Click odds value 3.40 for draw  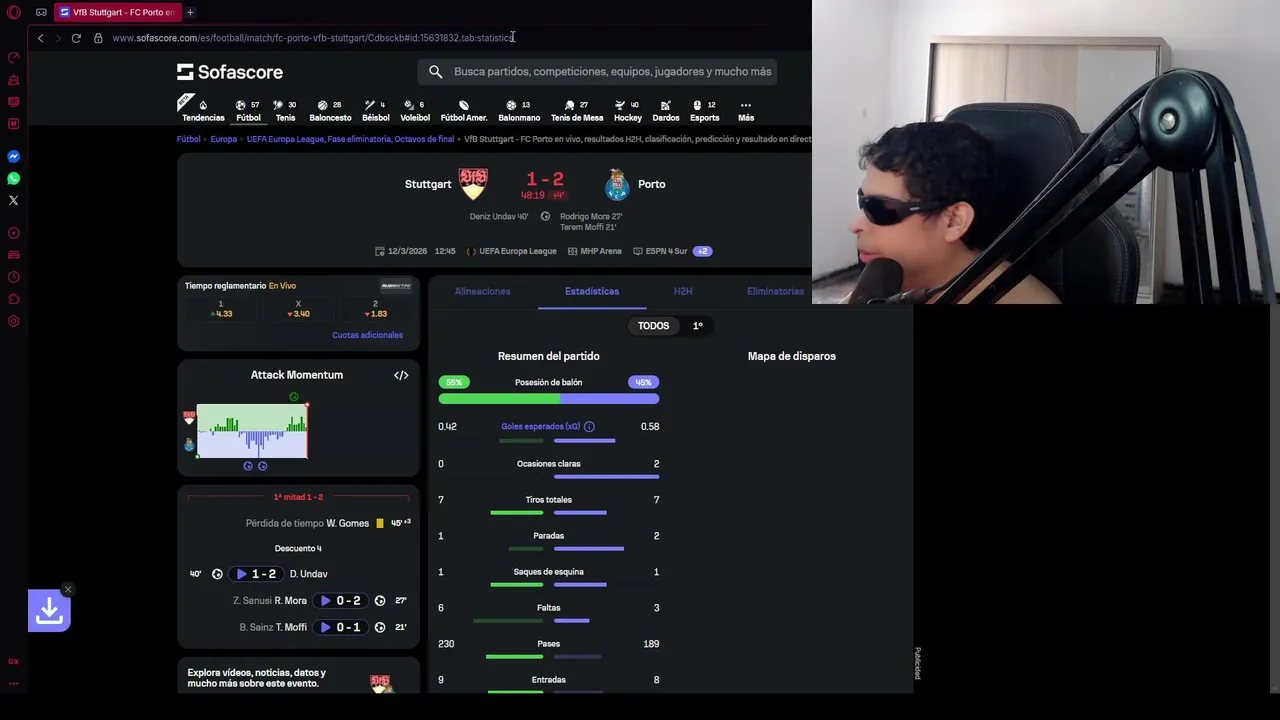point(298,314)
